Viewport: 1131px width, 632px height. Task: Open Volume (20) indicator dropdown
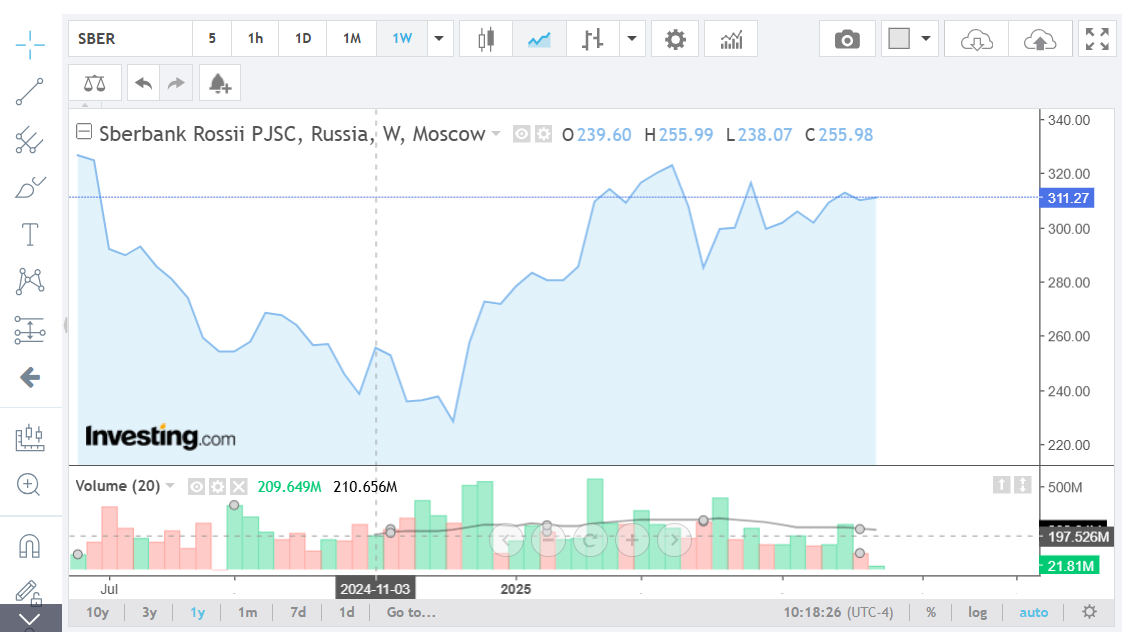click(170, 486)
